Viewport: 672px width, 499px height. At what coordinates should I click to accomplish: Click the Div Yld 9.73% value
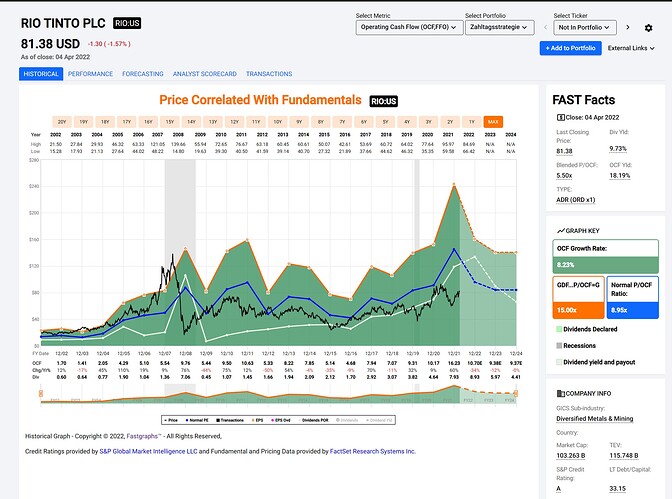pyautogui.click(x=618, y=148)
